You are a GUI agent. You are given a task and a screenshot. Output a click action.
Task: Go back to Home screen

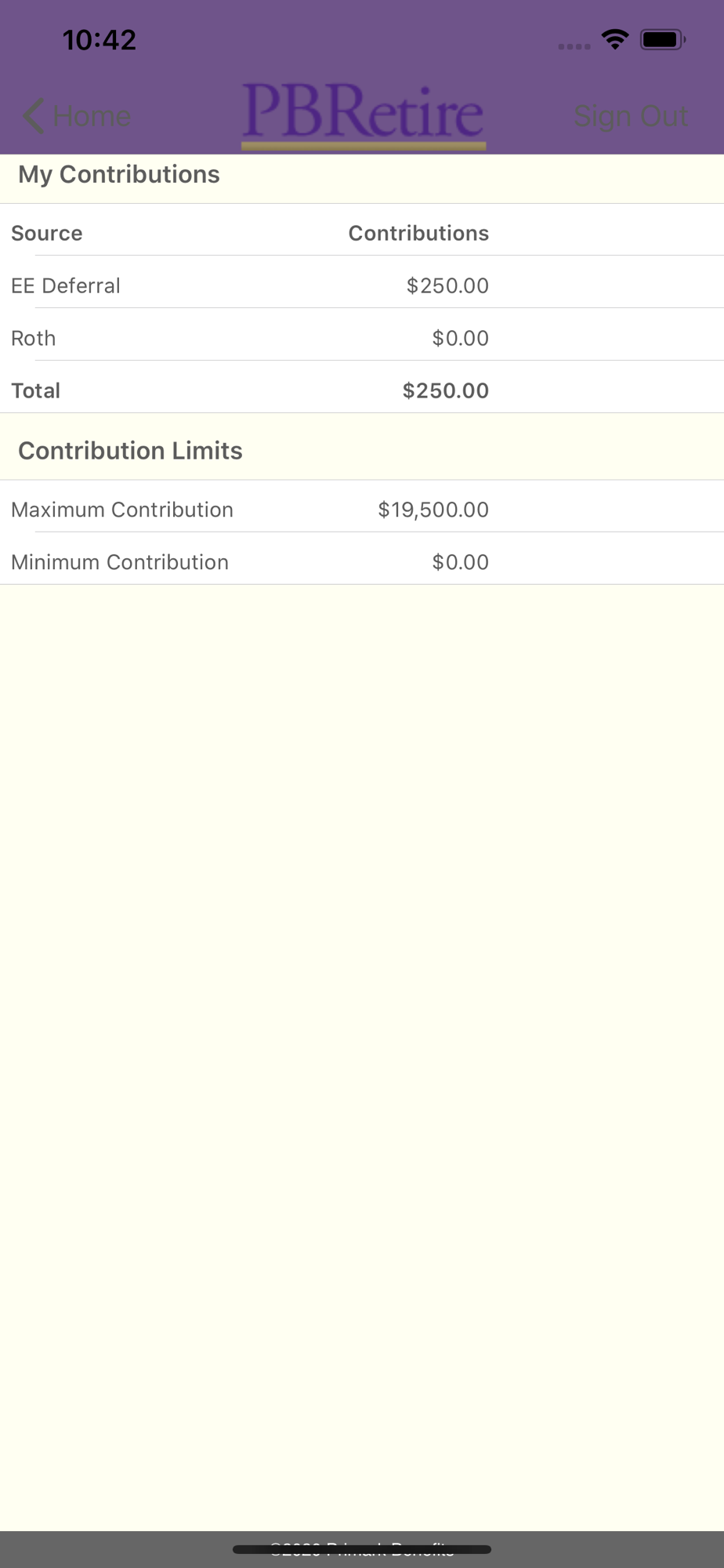tap(77, 116)
